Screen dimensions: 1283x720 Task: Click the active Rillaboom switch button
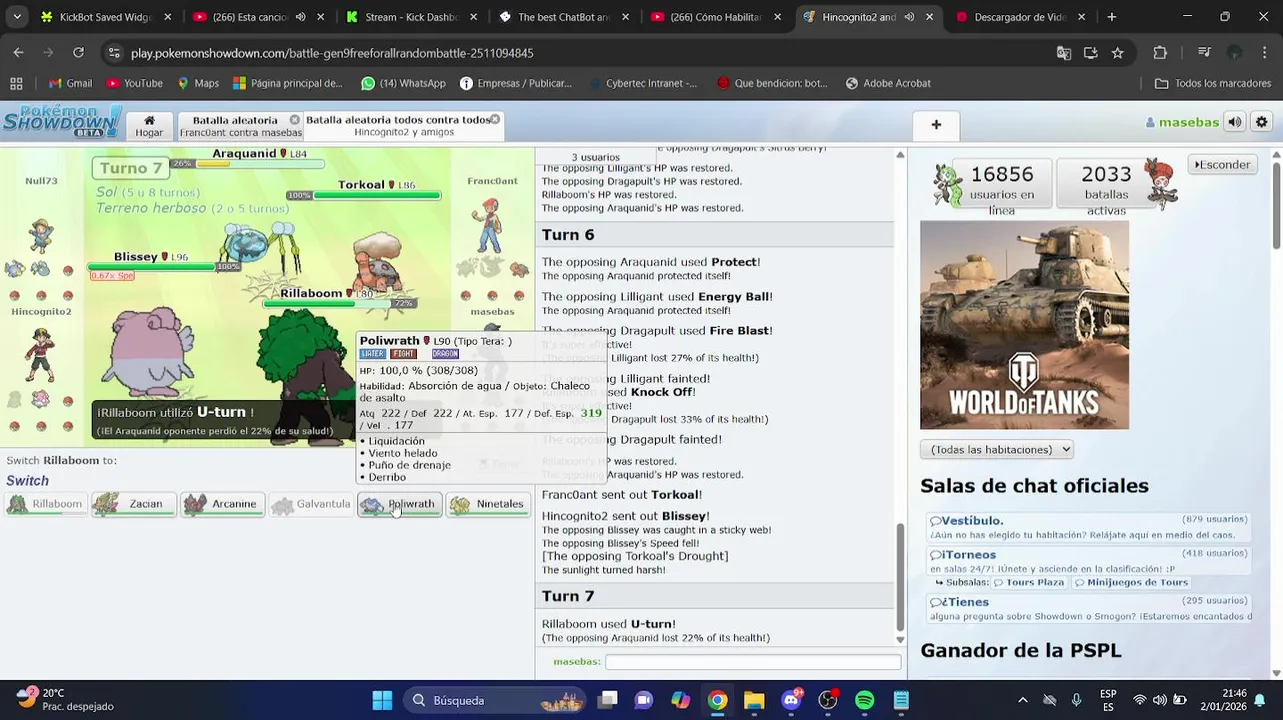point(45,504)
